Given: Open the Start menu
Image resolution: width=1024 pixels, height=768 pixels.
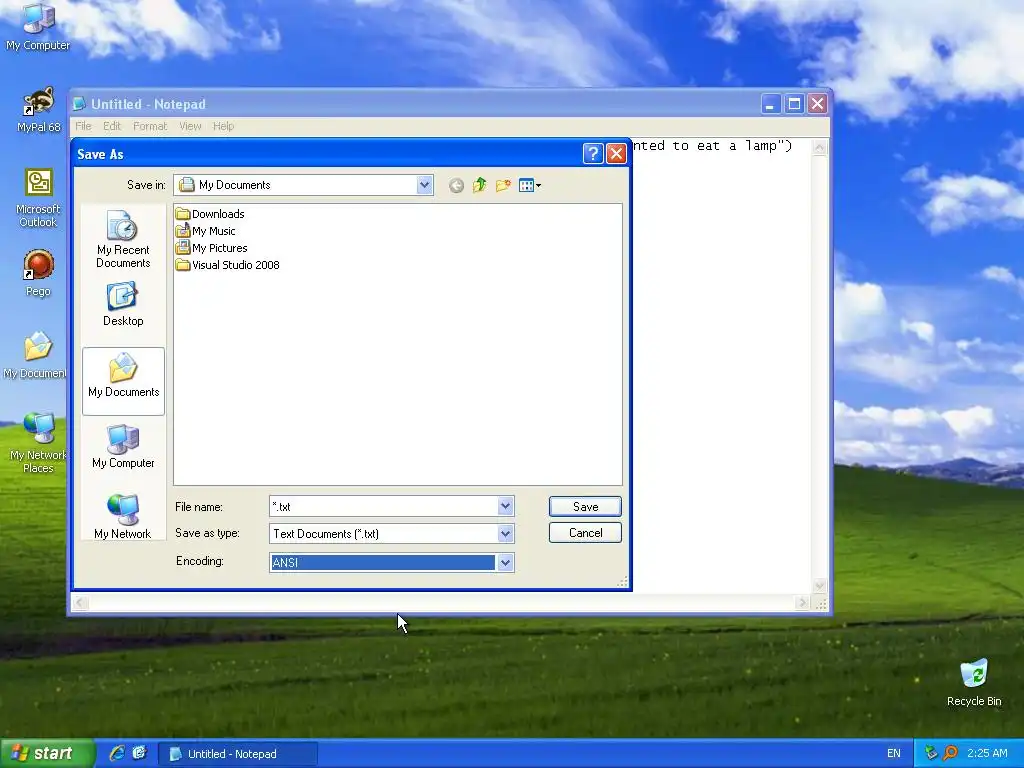Looking at the screenshot, I should coord(47,753).
